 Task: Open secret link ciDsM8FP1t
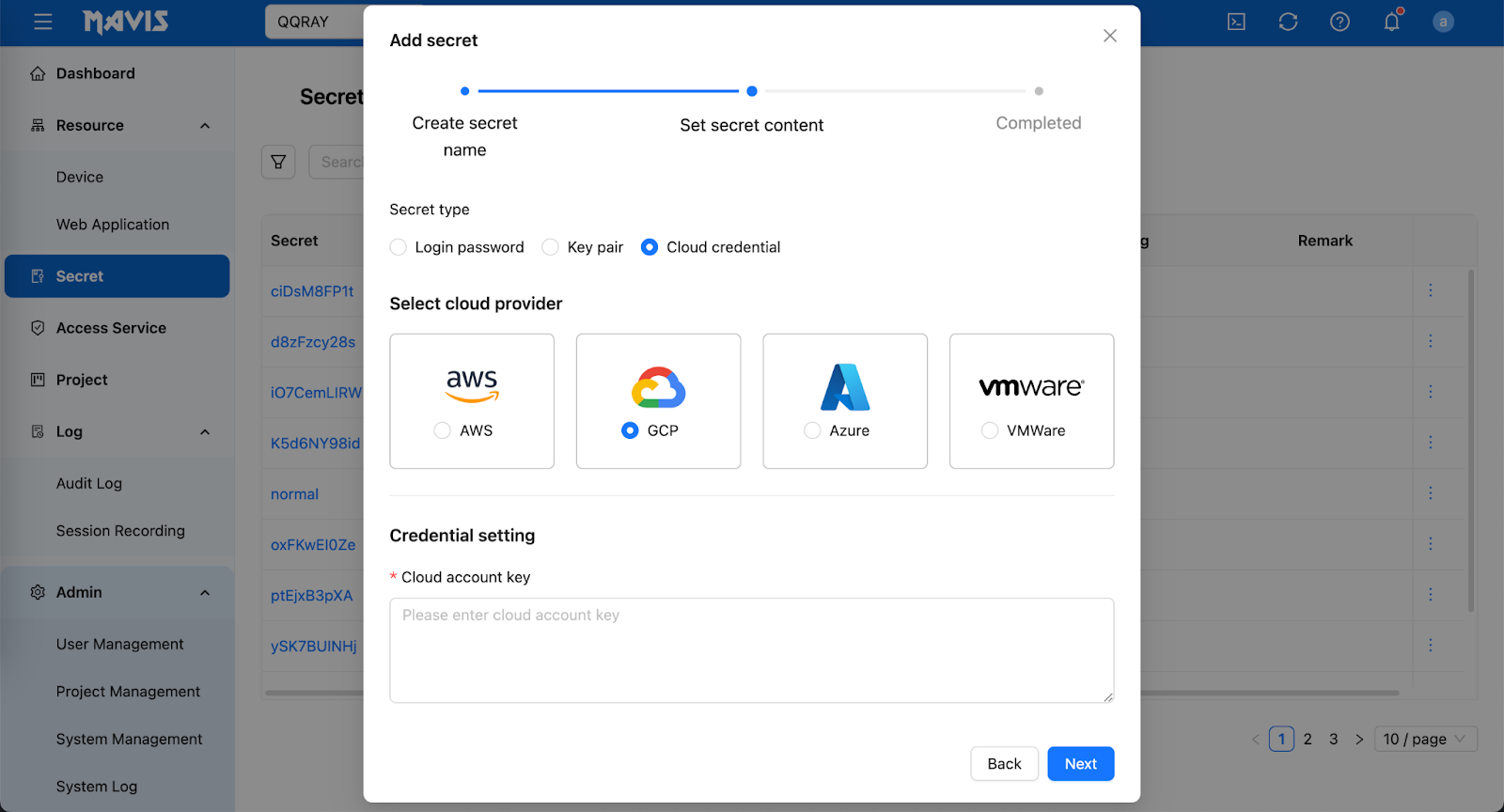312,291
